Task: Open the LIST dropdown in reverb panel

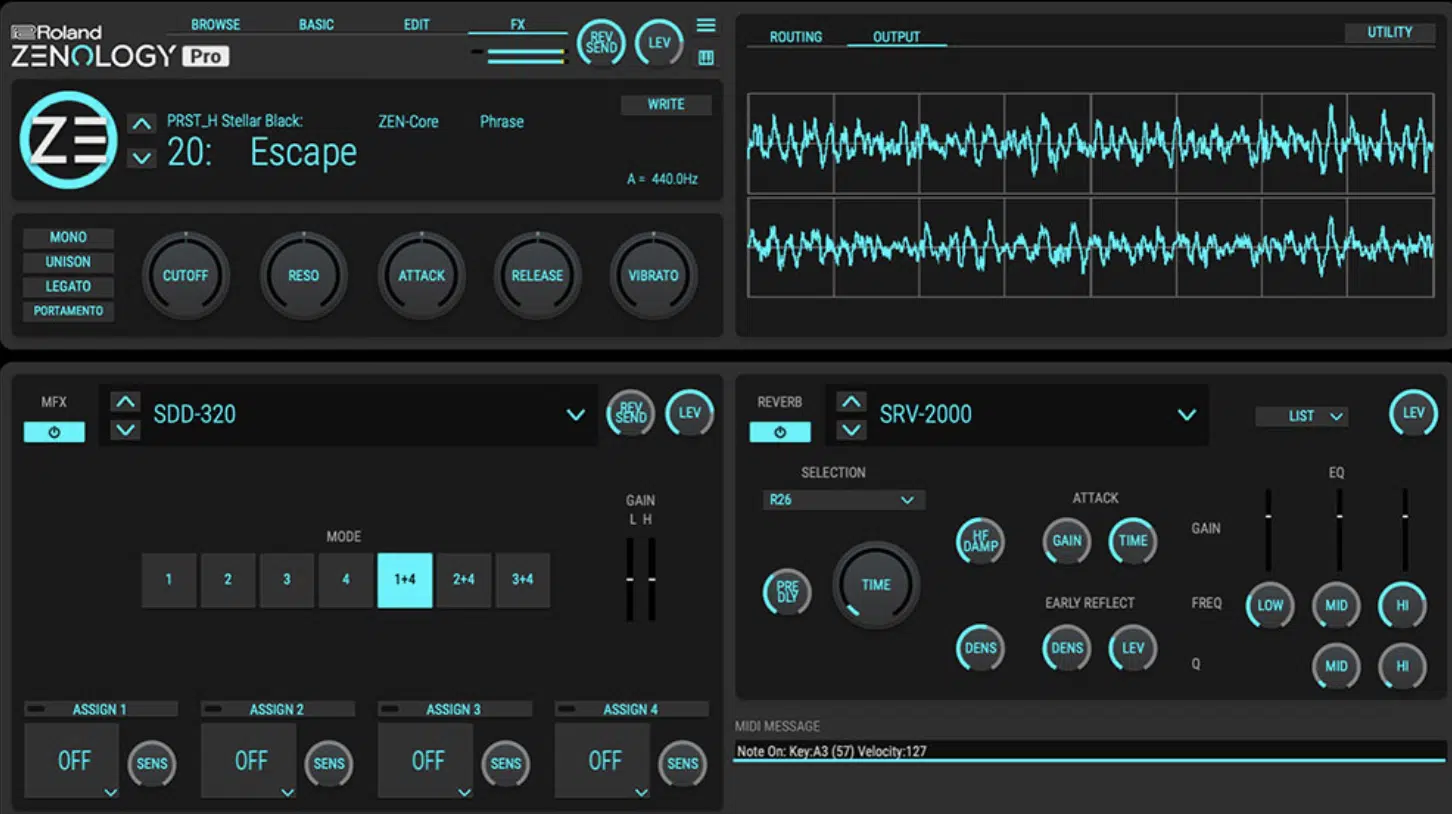Action: coord(1302,416)
